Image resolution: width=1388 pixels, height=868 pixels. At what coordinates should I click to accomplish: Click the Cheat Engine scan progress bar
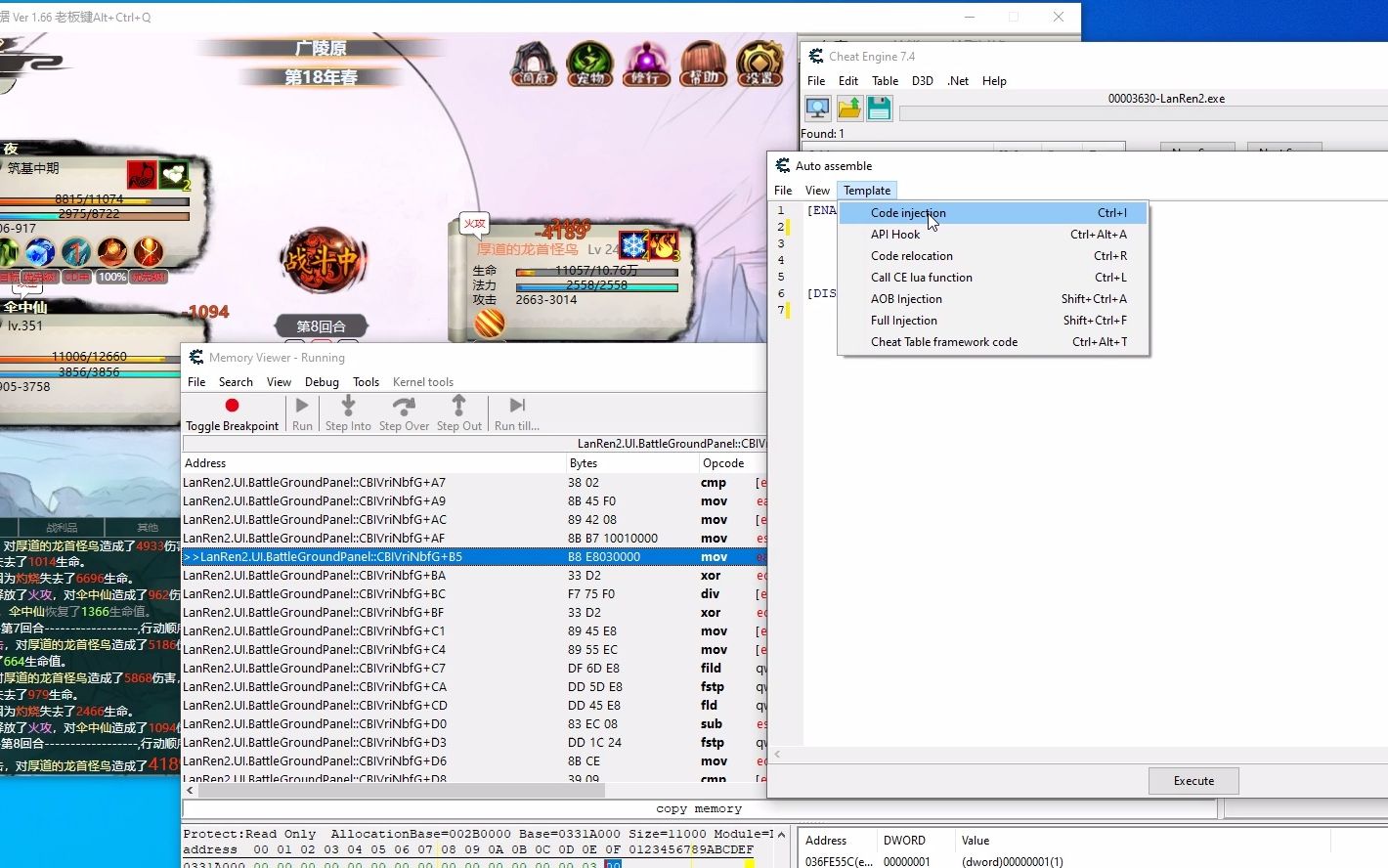1143,113
